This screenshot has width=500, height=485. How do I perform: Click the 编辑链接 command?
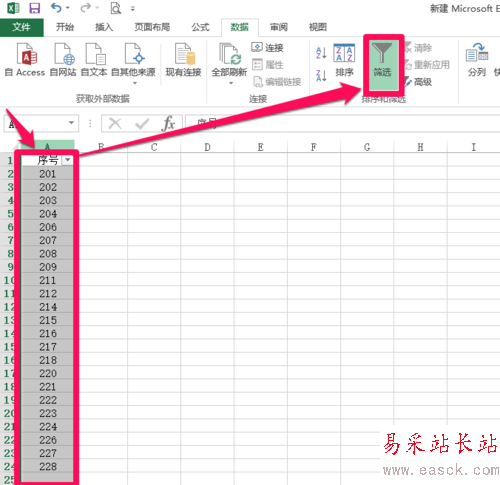pos(277,82)
